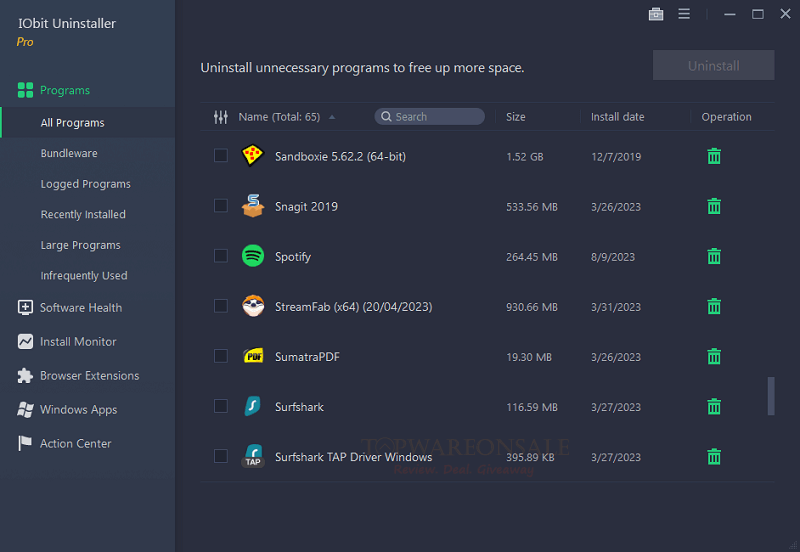
Task: Check the Snagit 2019 checkbox
Action: (221, 206)
